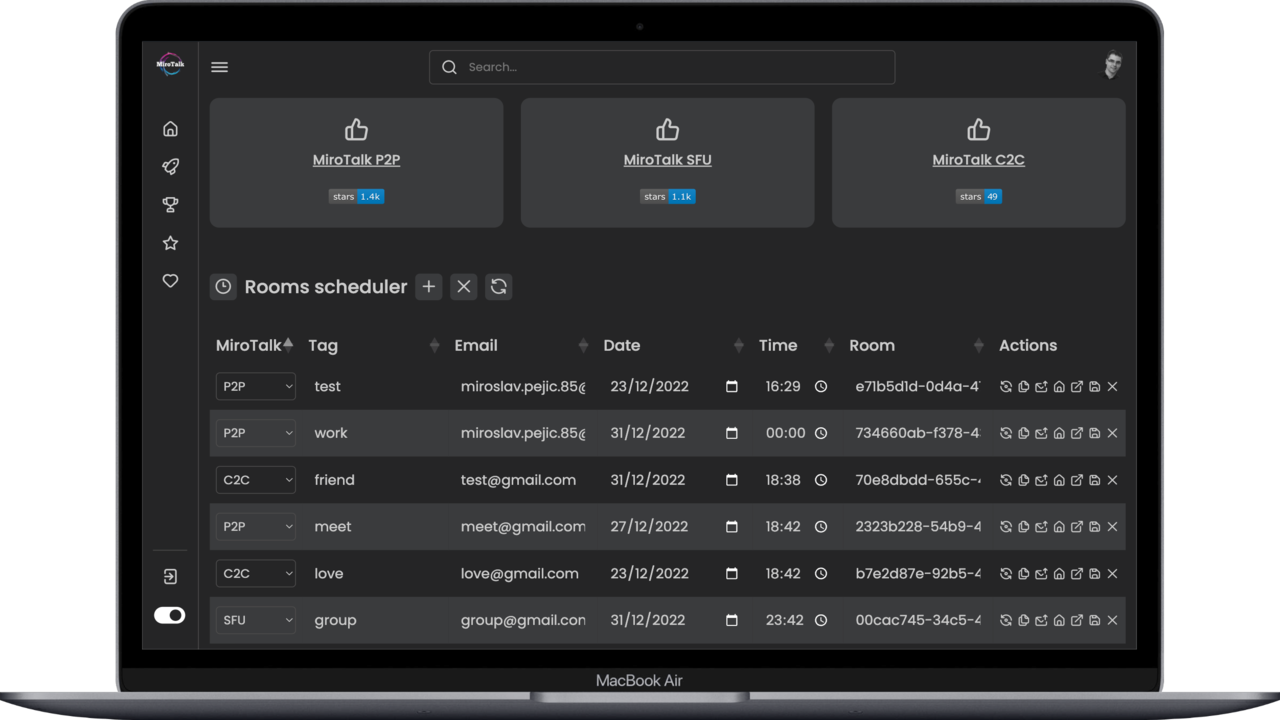Open the hamburger menu at the top left
The height and width of the screenshot is (720, 1280).
click(219, 67)
